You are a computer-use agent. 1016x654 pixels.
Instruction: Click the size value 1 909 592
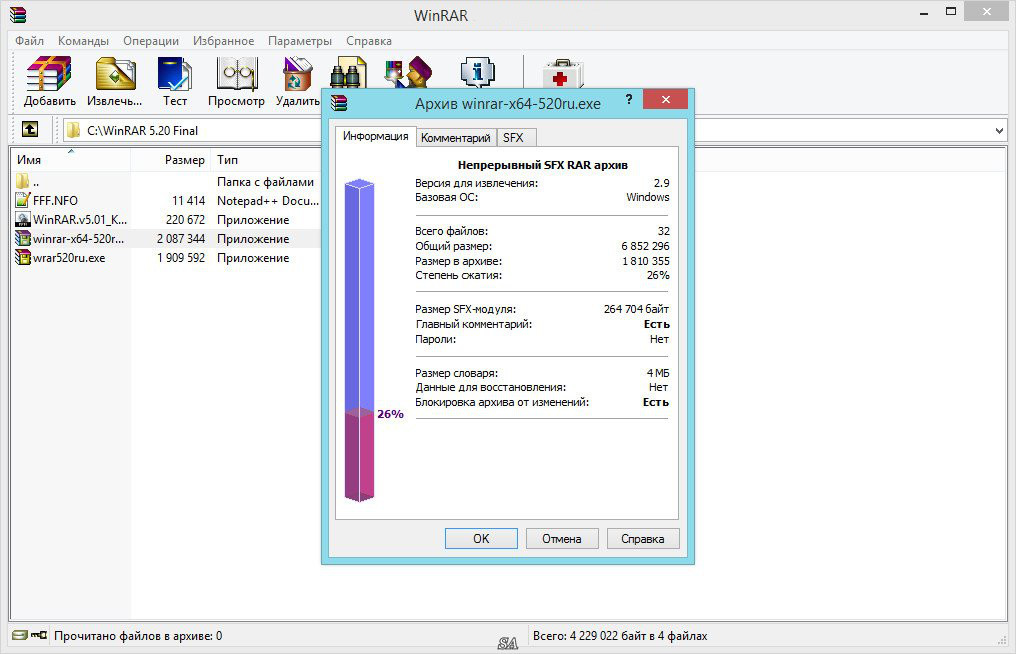click(181, 258)
